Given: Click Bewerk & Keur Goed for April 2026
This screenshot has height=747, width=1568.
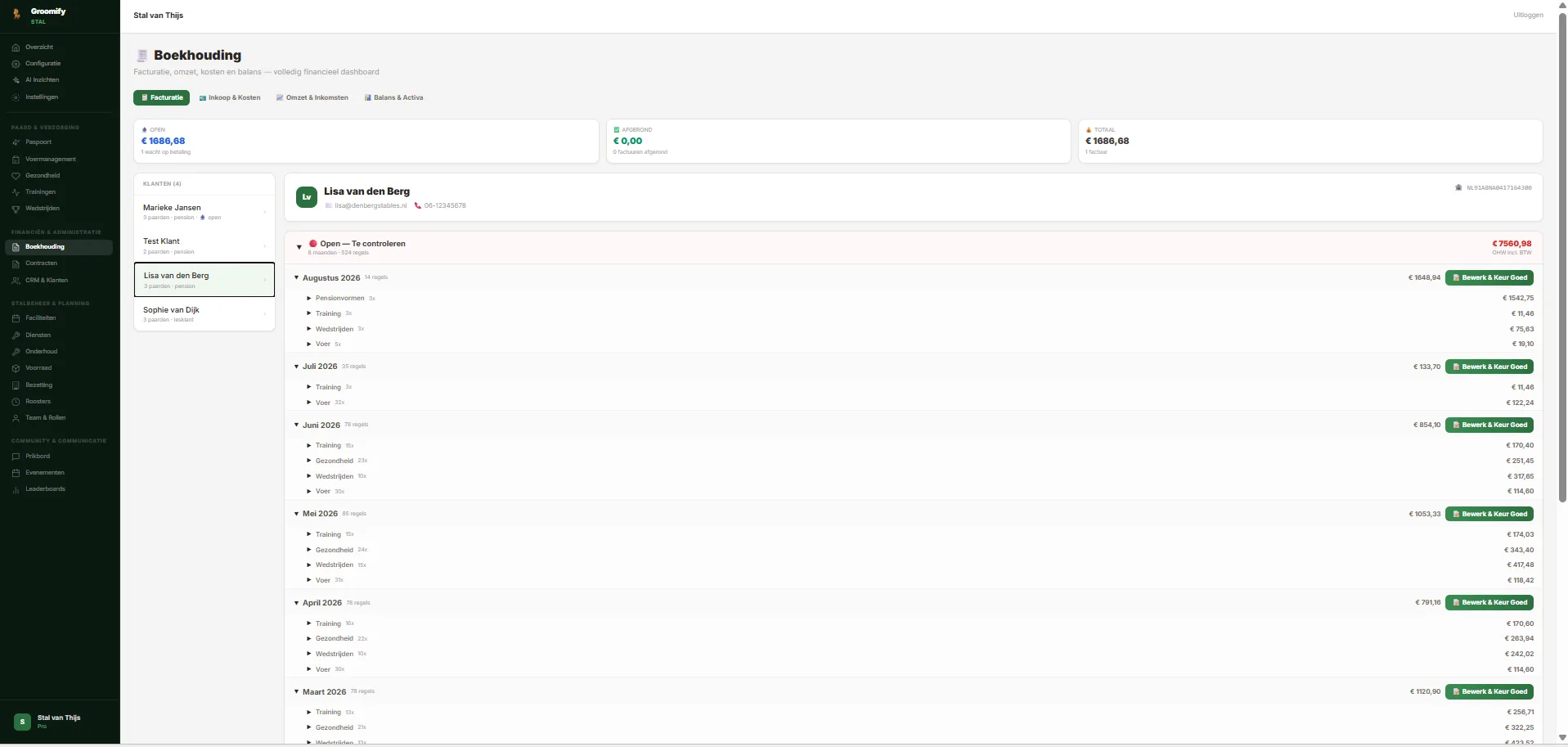Looking at the screenshot, I should coord(1489,603).
